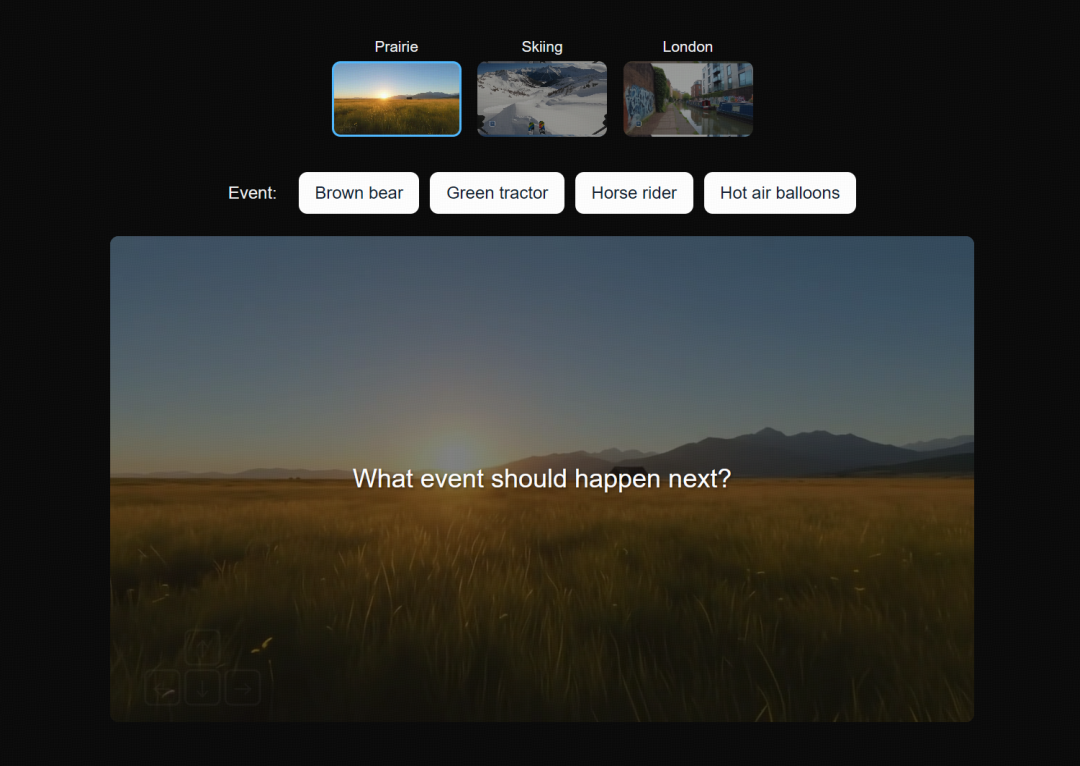Image resolution: width=1080 pixels, height=766 pixels.
Task: Choose the Hot air balloons event
Action: tap(780, 193)
